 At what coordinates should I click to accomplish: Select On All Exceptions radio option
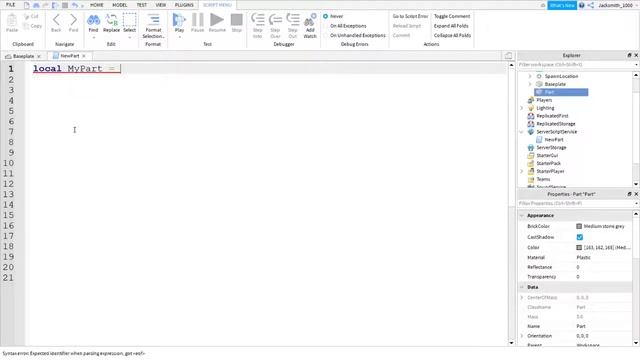point(326,26)
